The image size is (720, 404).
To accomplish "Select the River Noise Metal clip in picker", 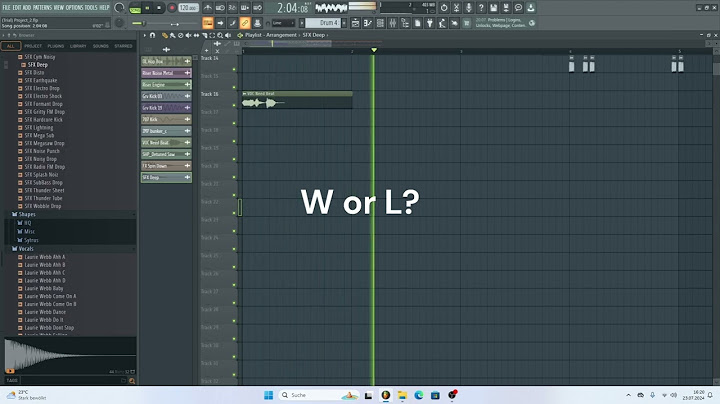I will 166,73.
